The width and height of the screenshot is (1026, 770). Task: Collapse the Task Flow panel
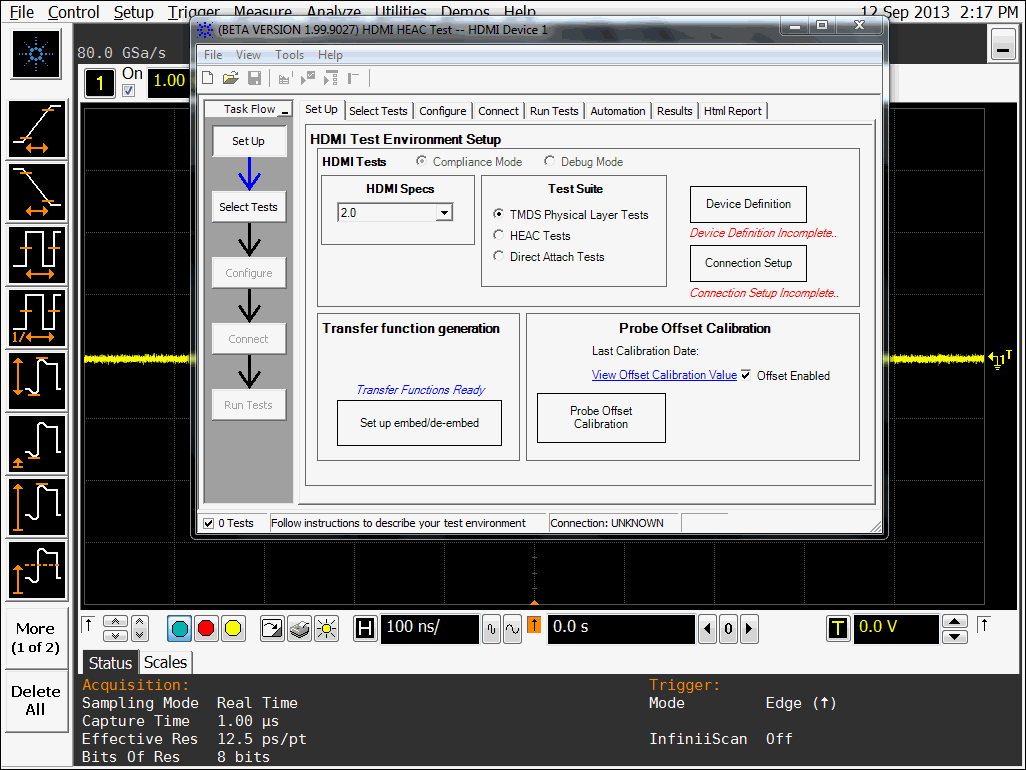point(284,111)
